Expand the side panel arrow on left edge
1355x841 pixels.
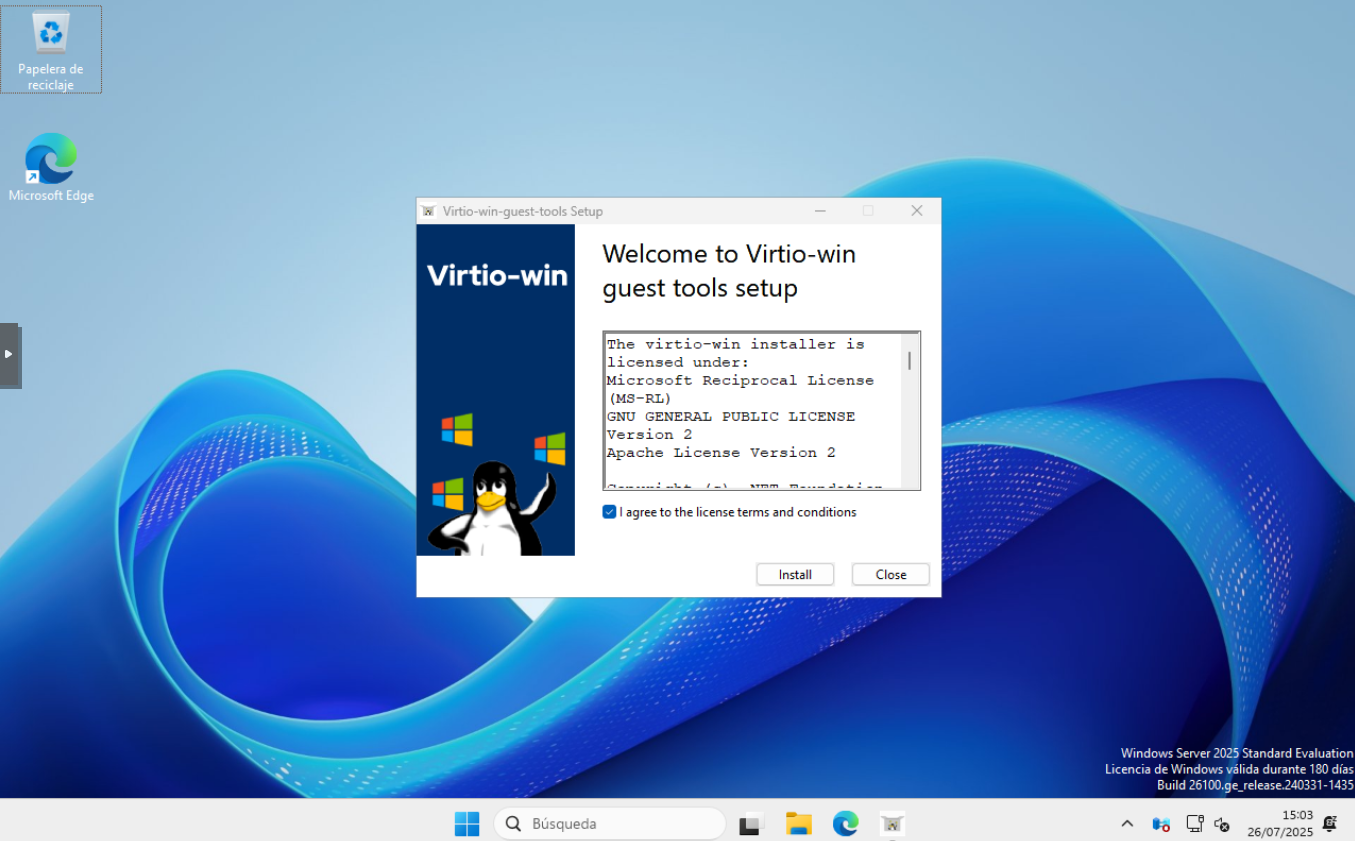[x=9, y=354]
